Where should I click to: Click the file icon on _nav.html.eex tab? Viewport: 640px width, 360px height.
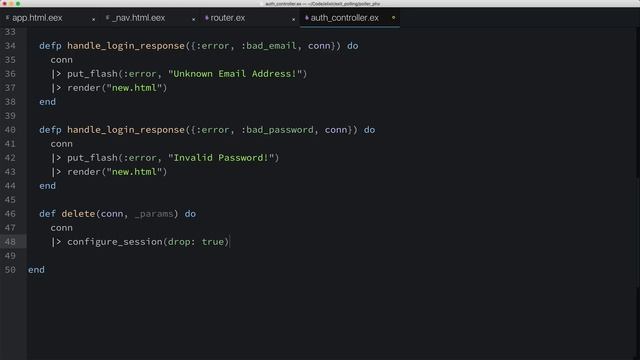(107, 18)
